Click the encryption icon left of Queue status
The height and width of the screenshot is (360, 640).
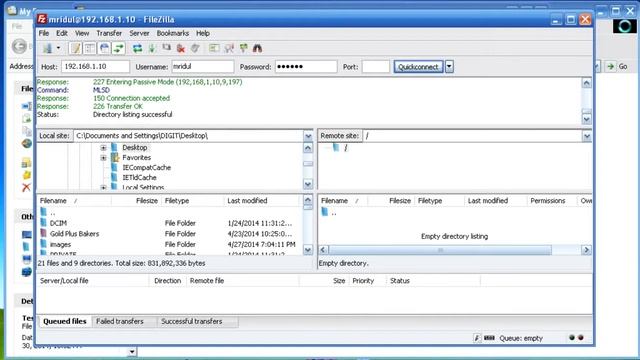click(x=489, y=338)
